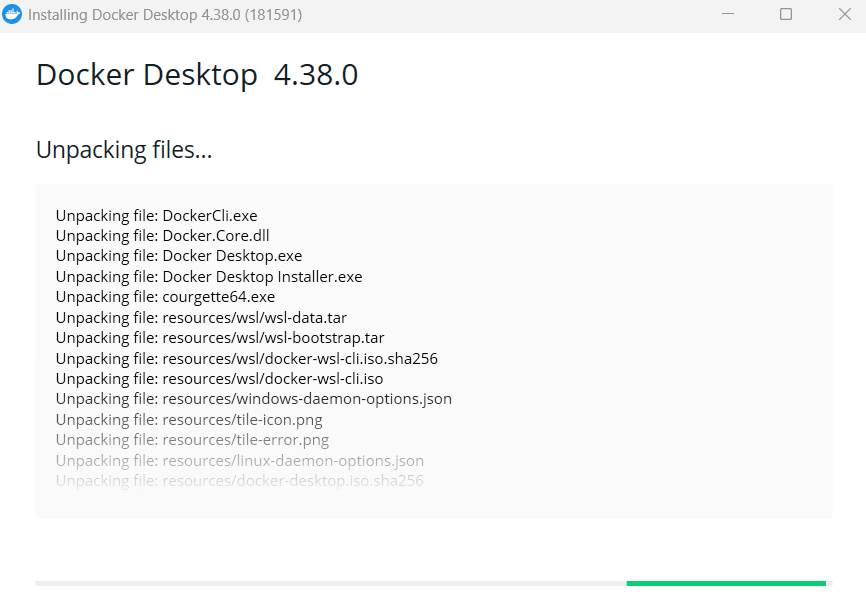Viewport: 866px width, 598px height.
Task: Select log line 'Unpacking file: Docker.Core.dll'
Action: point(162,236)
